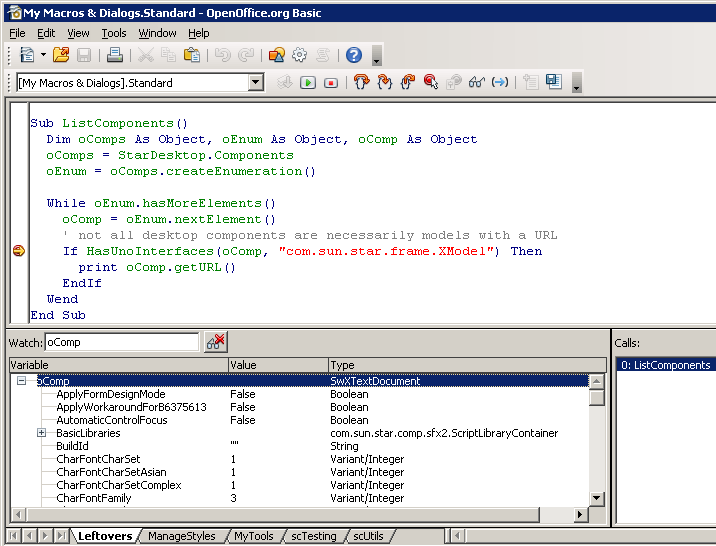Switch to the ManageStyles module tab
716x546 pixels.
[x=181, y=536]
